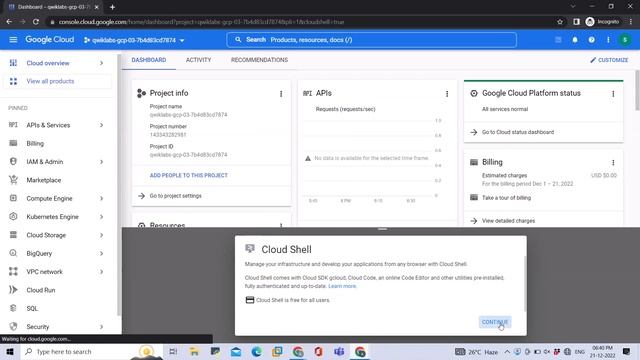Expand the IAM & Admin submenu arrow

(101, 162)
